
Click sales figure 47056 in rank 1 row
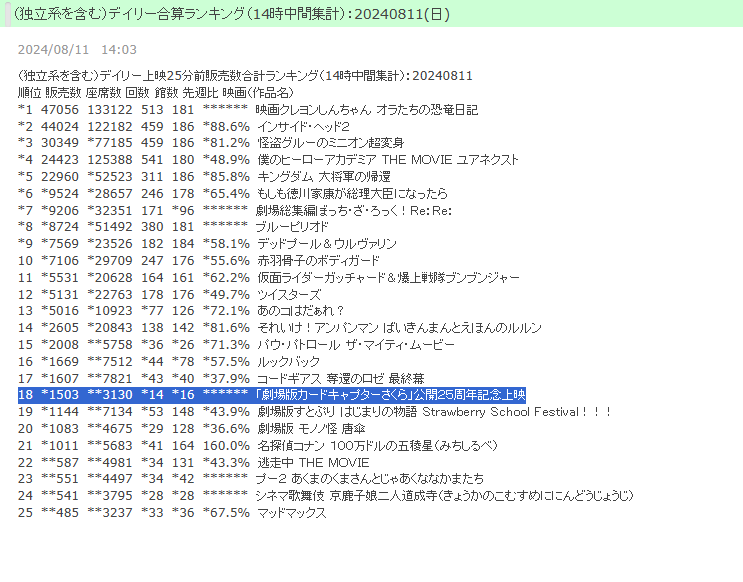point(60,109)
